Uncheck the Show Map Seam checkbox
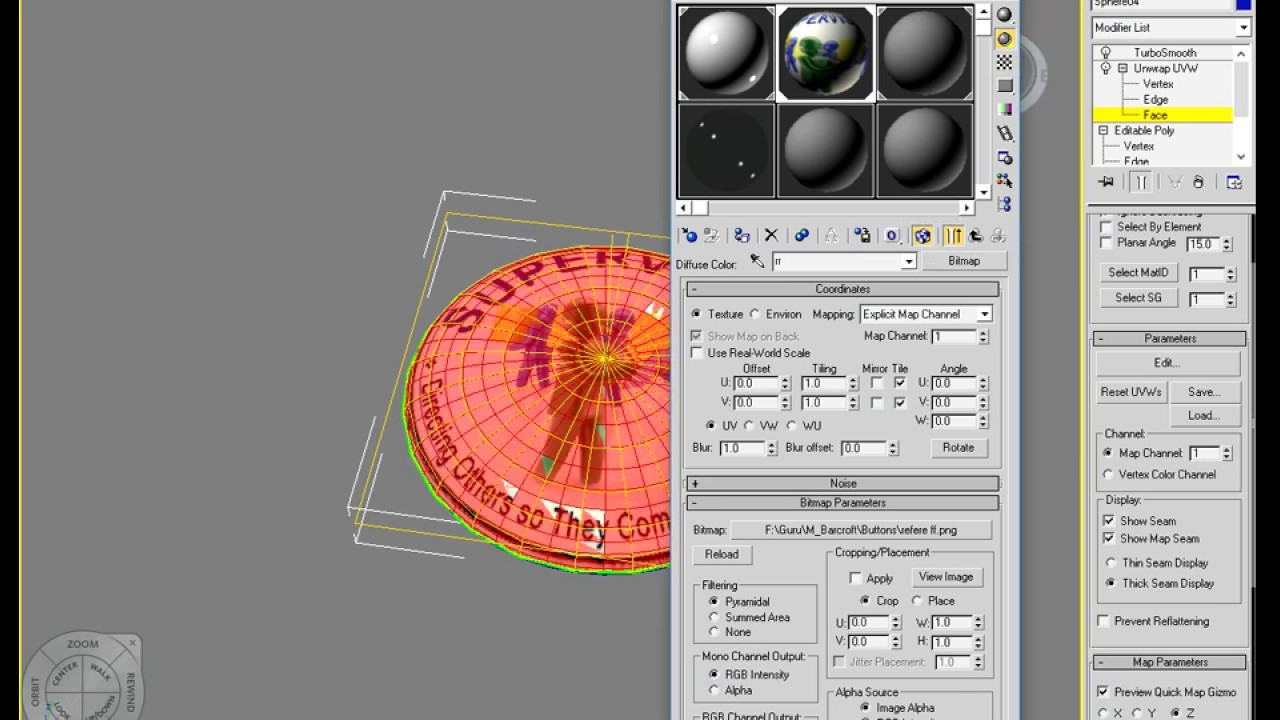This screenshot has height=720, width=1280. coord(1108,538)
